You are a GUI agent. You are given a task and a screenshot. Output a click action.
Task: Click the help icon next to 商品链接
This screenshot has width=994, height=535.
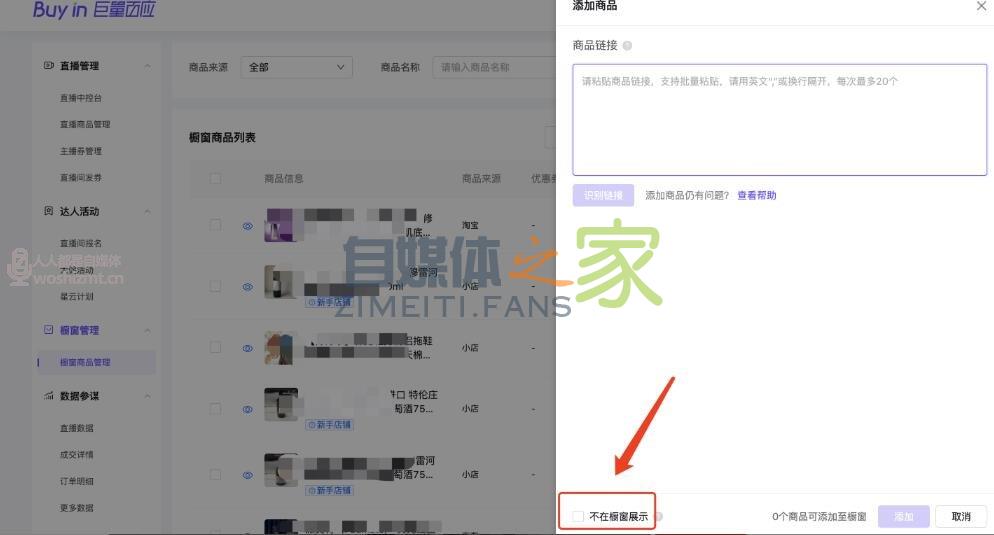pyautogui.click(x=627, y=46)
